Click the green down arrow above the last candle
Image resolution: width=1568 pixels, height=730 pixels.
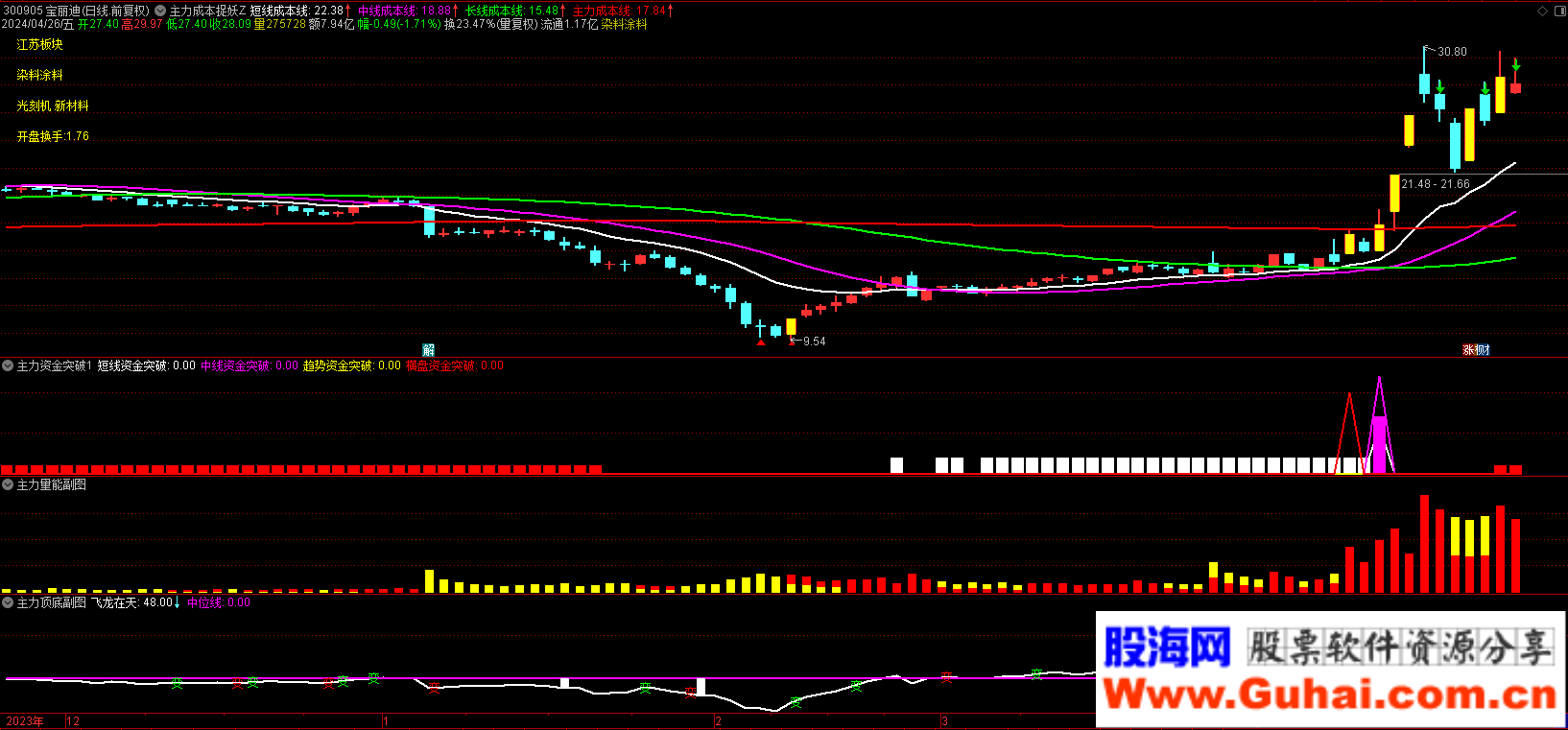click(x=1516, y=65)
